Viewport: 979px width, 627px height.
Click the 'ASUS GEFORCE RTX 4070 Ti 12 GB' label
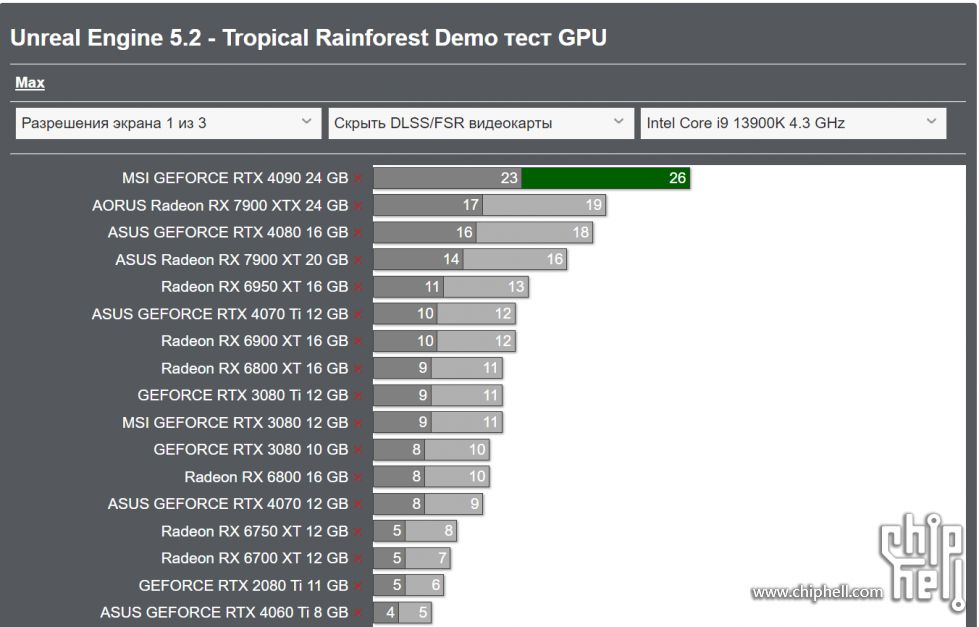click(x=220, y=314)
